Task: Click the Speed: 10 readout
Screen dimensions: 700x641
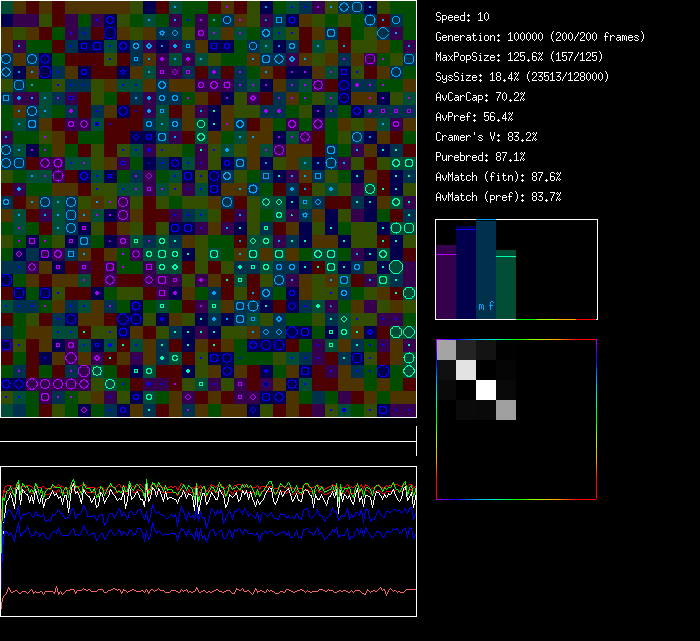Action: 462,17
